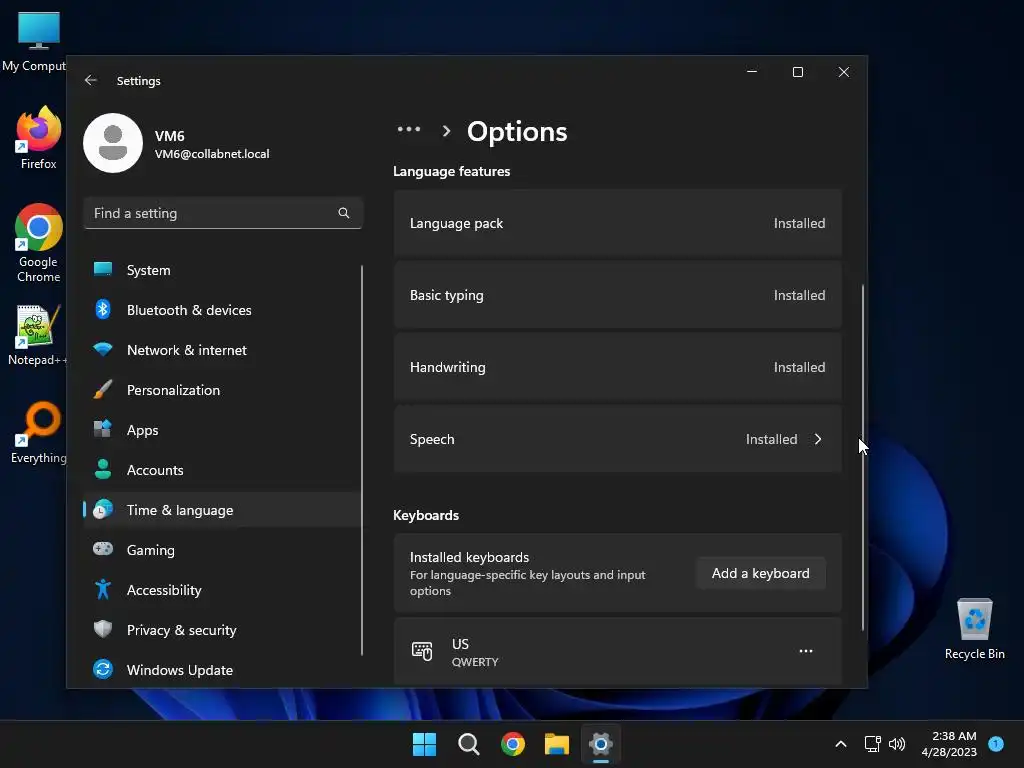Open Gaming settings category
1024x768 pixels.
point(222,549)
